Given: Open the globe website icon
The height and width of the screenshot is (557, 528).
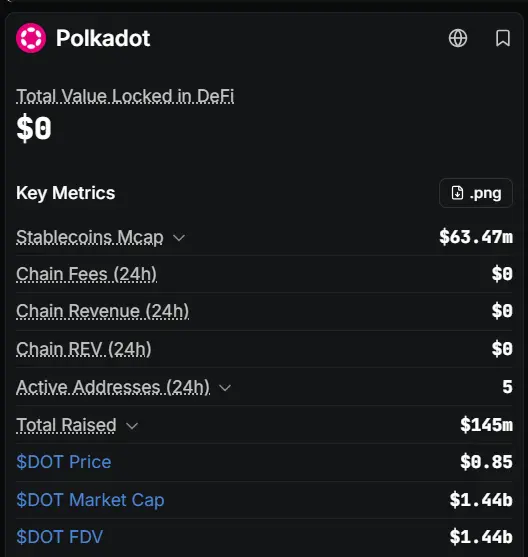Looking at the screenshot, I should 458,38.
